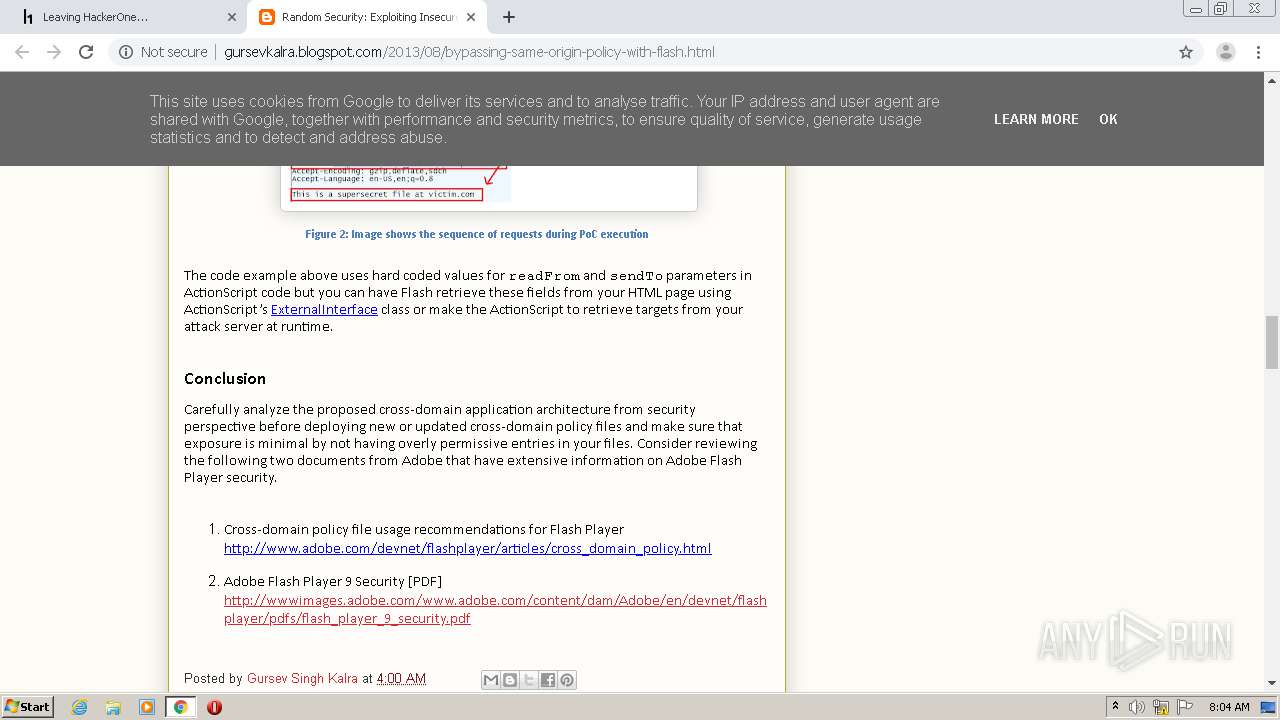This screenshot has width=1280, height=720.
Task: Open the 4:00 AM post permalink
Action: click(x=401, y=678)
